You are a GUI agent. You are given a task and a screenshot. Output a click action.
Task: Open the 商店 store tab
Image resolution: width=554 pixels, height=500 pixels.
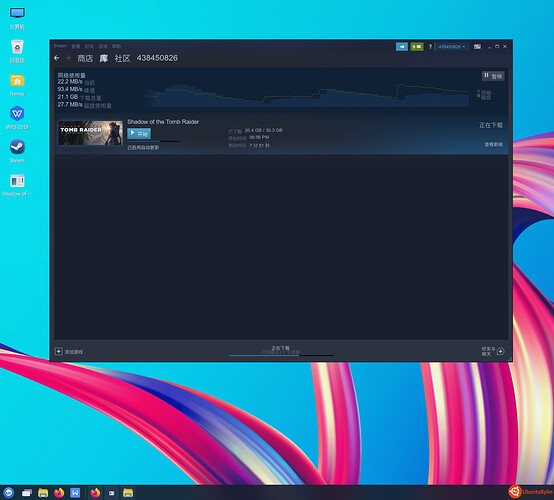[x=85, y=58]
